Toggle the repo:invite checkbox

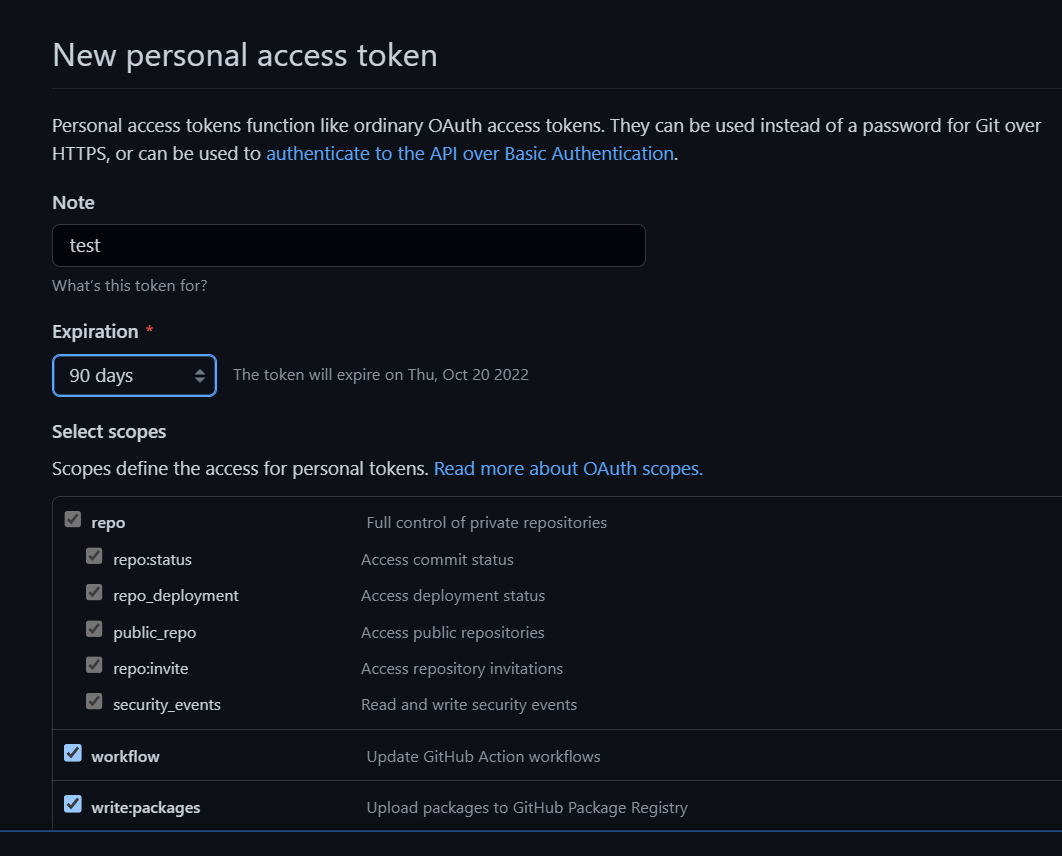pyautogui.click(x=94, y=665)
